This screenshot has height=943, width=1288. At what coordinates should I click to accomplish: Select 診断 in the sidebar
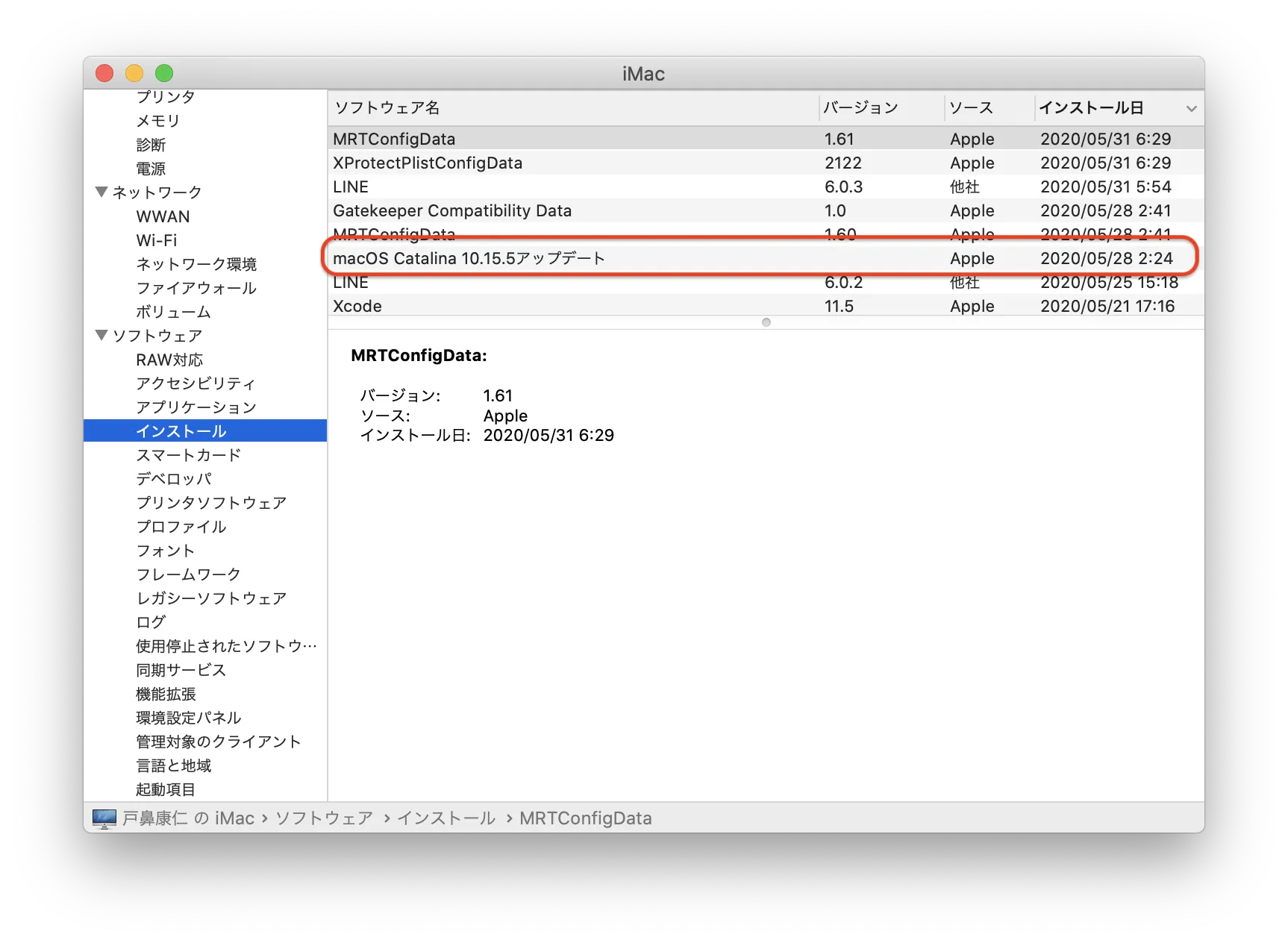pyautogui.click(x=151, y=145)
